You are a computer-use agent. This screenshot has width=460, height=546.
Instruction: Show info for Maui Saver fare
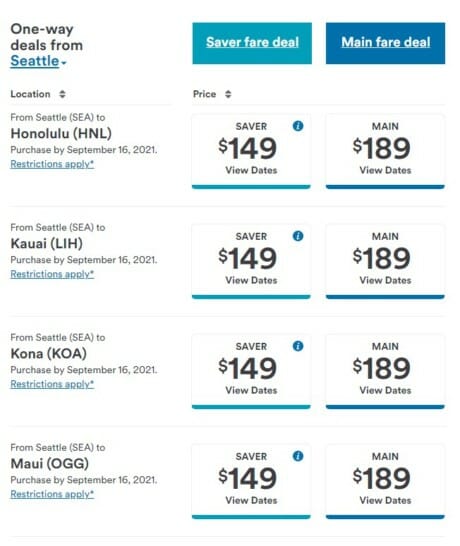click(298, 456)
